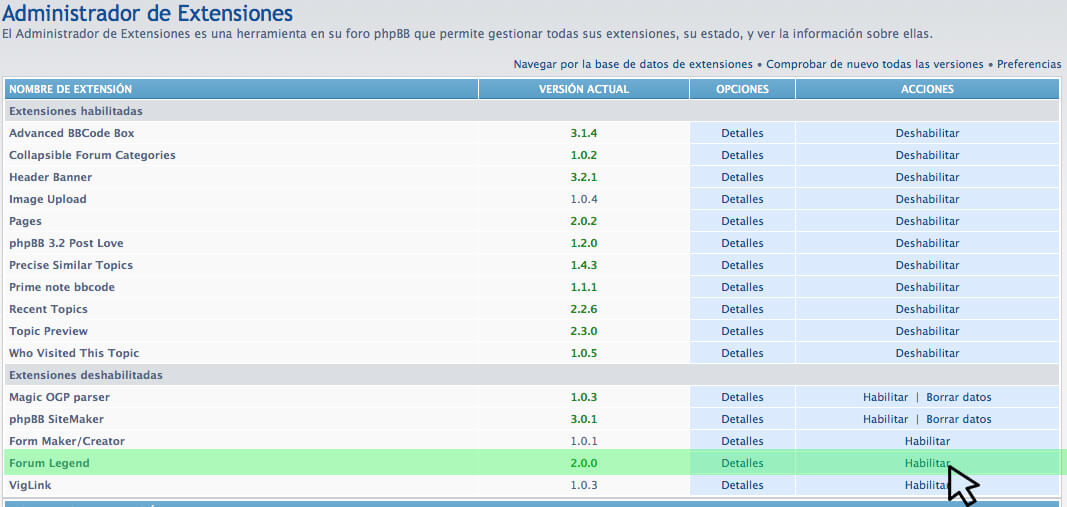Open Detalles for Topic Preview

point(742,331)
